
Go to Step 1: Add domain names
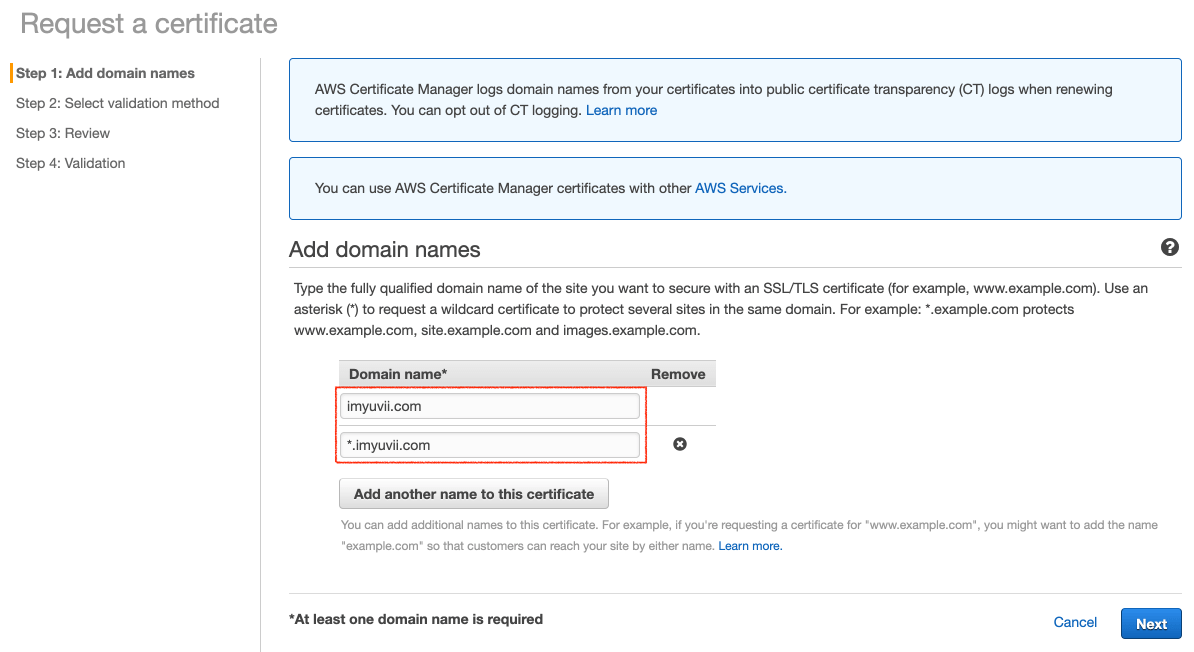pos(105,73)
